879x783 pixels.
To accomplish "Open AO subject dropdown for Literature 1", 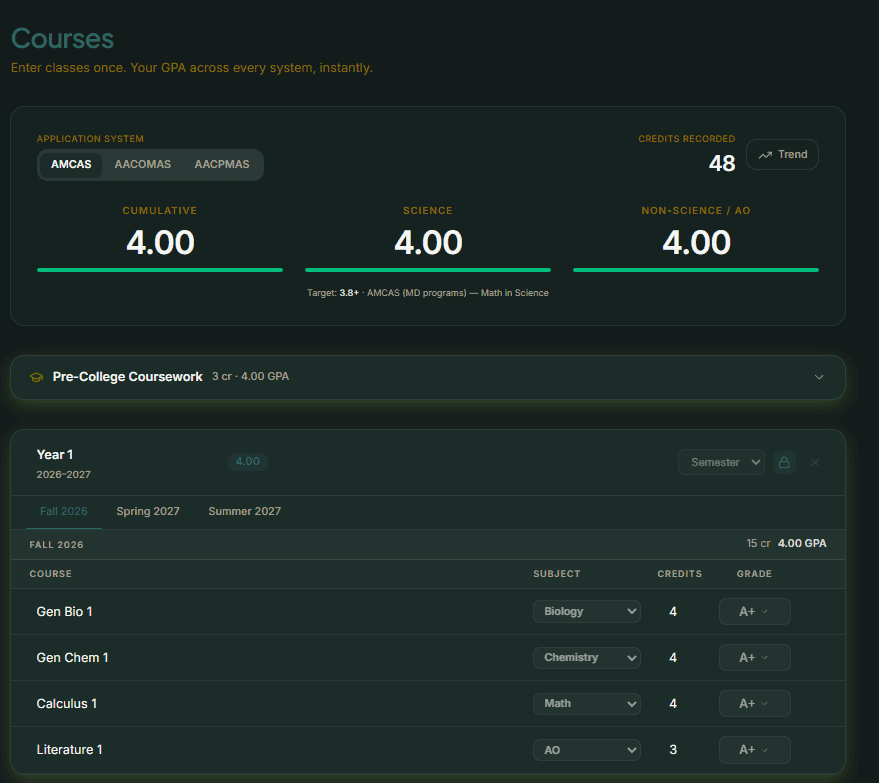I will click(587, 750).
